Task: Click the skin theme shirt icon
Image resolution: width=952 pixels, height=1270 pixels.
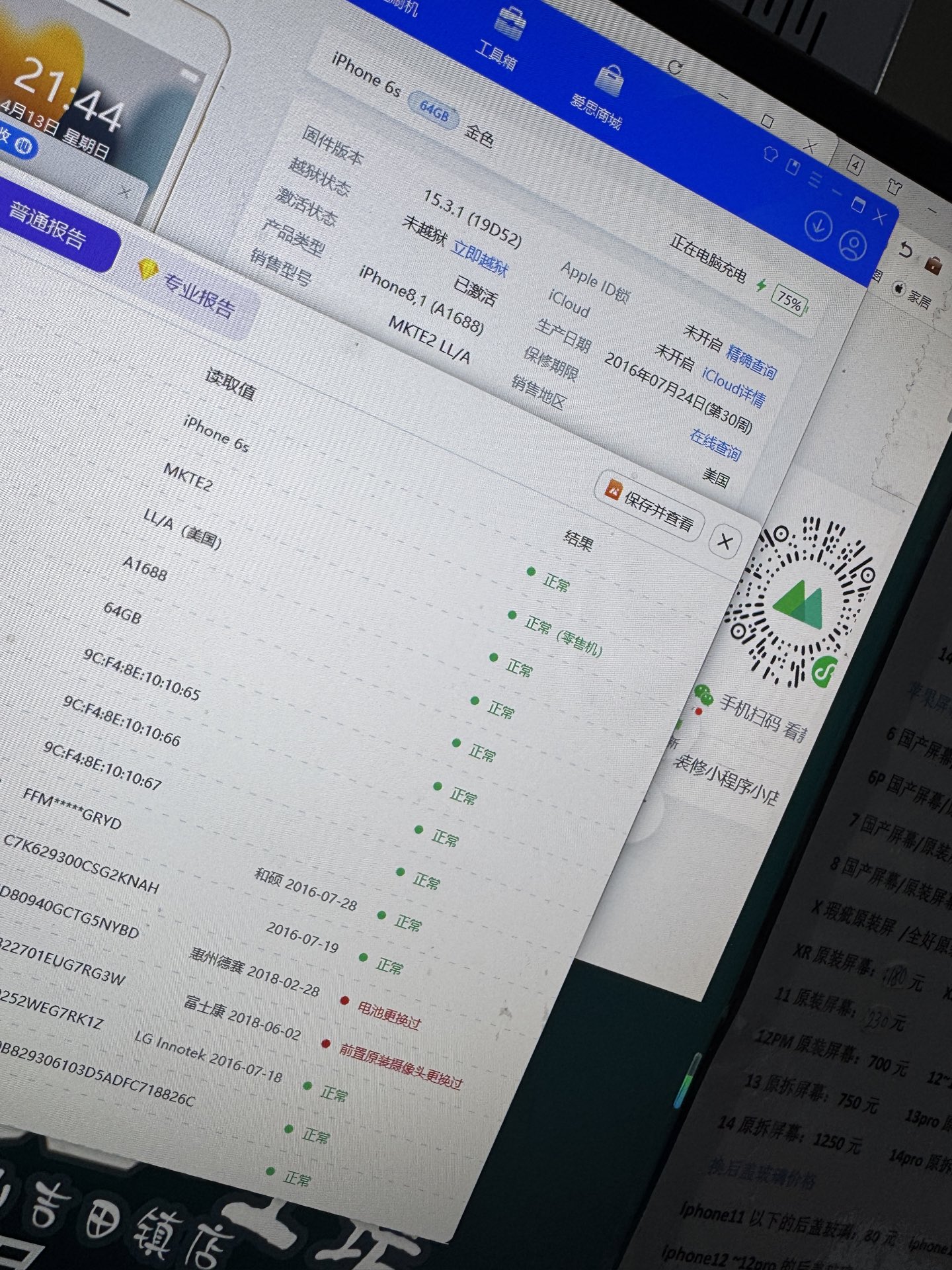Action: click(771, 155)
